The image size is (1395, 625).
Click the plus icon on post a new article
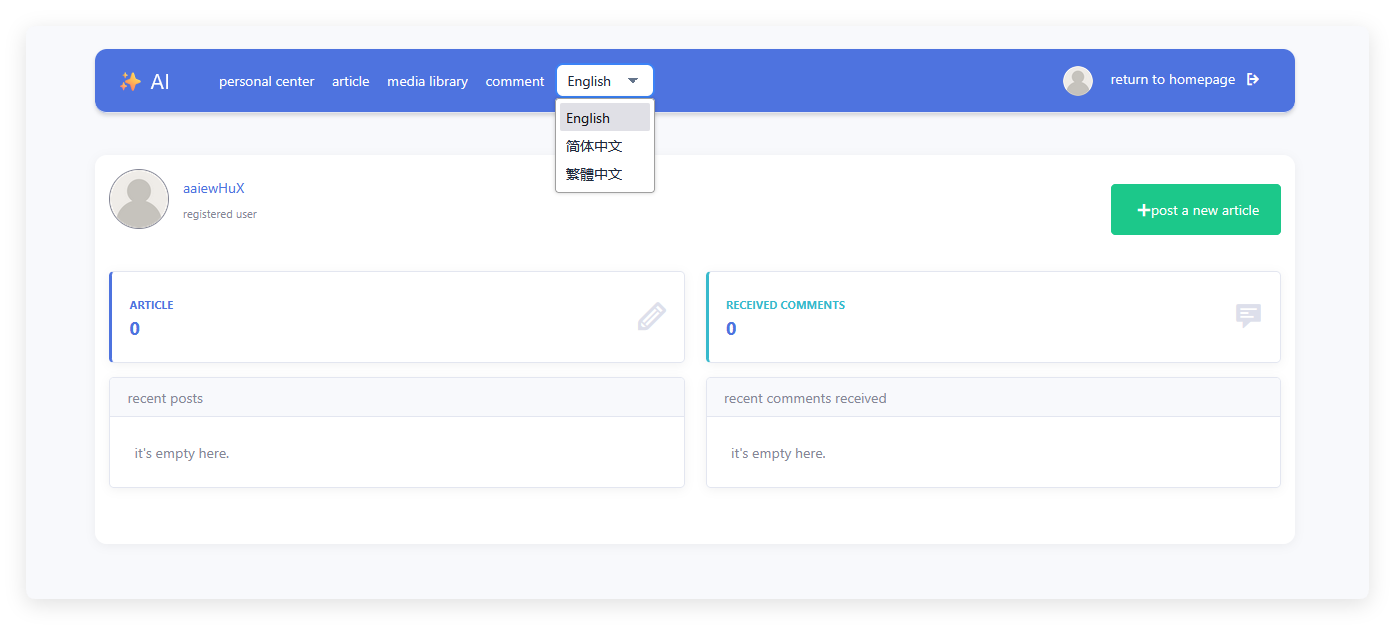[x=1144, y=210]
